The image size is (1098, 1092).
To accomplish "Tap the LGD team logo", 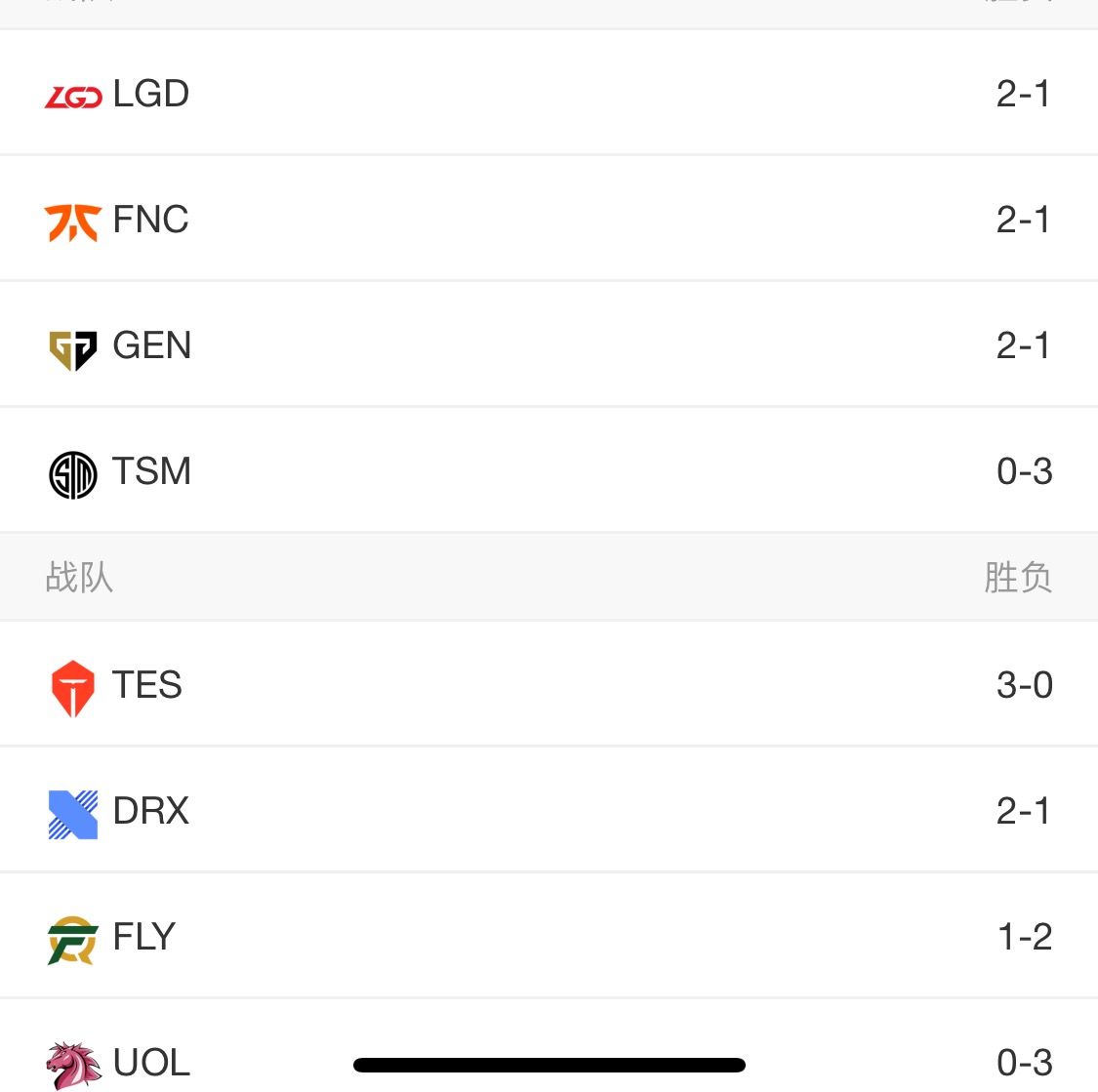I will click(73, 97).
